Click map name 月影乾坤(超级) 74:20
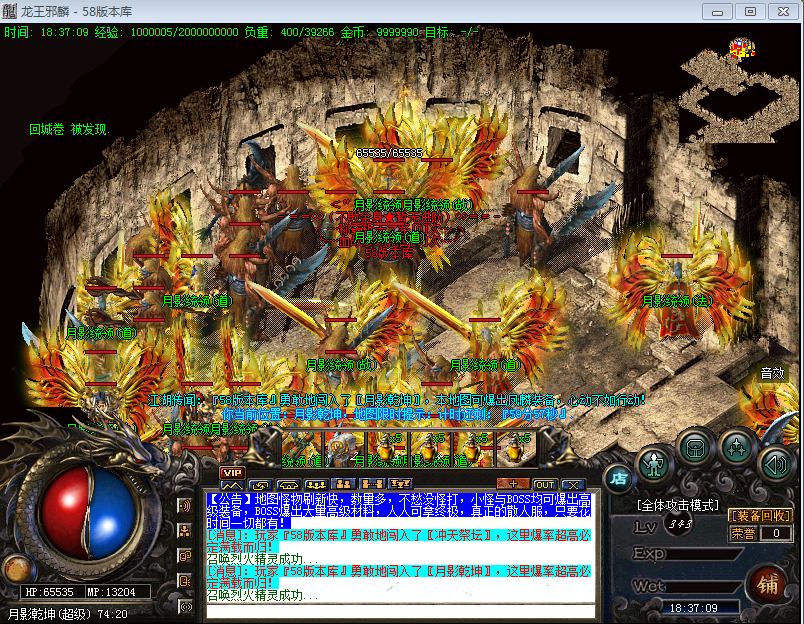 [68, 614]
